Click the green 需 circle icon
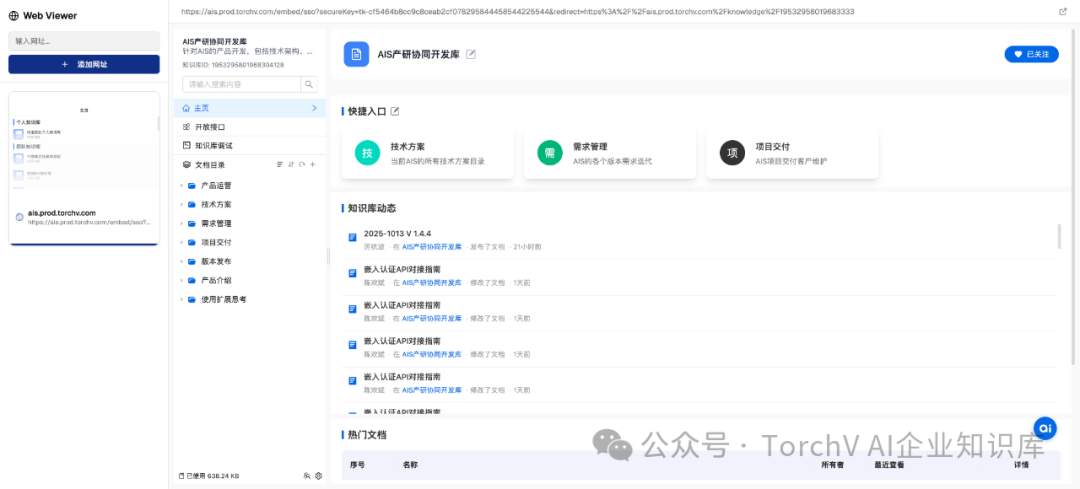The width and height of the screenshot is (1080, 489). pyautogui.click(x=550, y=153)
